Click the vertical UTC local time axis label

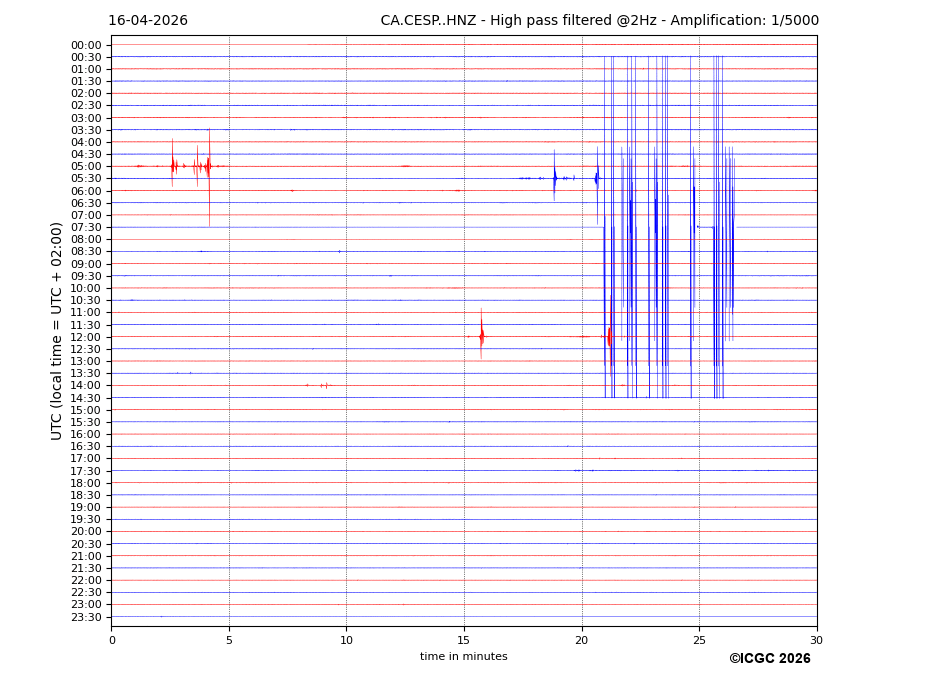57,331
